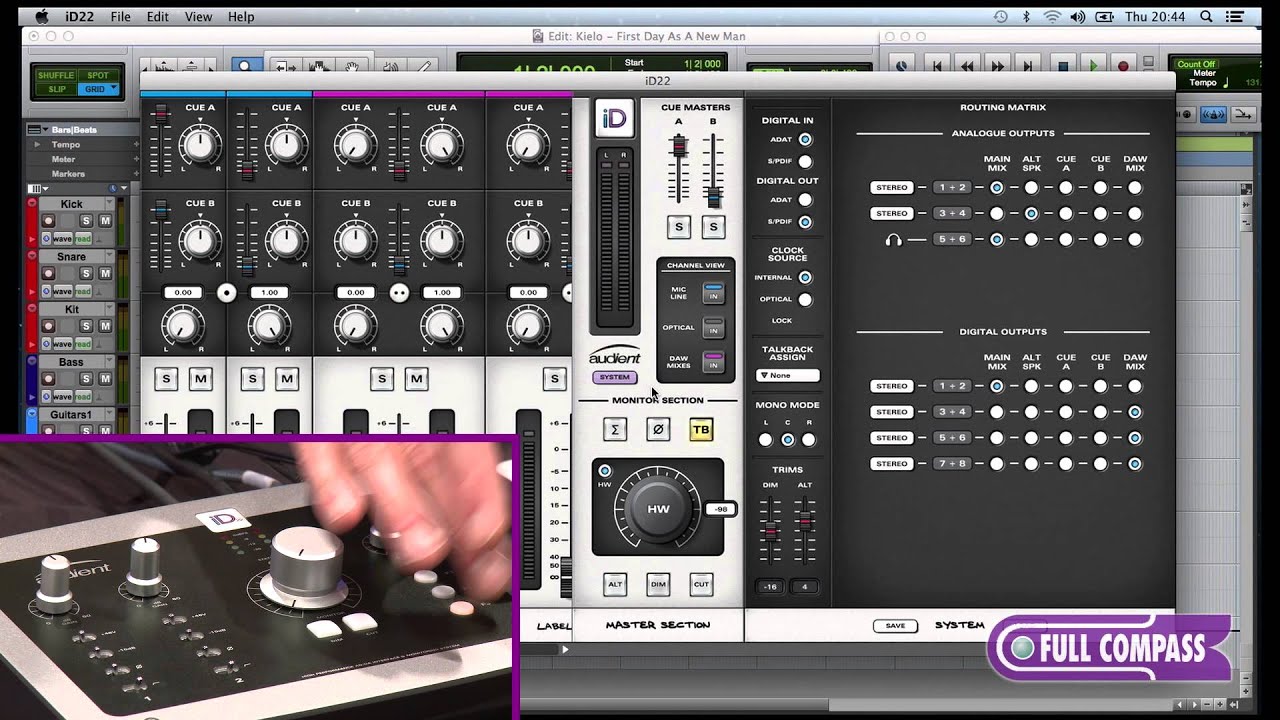Select ADAT under Digital In

pyautogui.click(x=805, y=140)
